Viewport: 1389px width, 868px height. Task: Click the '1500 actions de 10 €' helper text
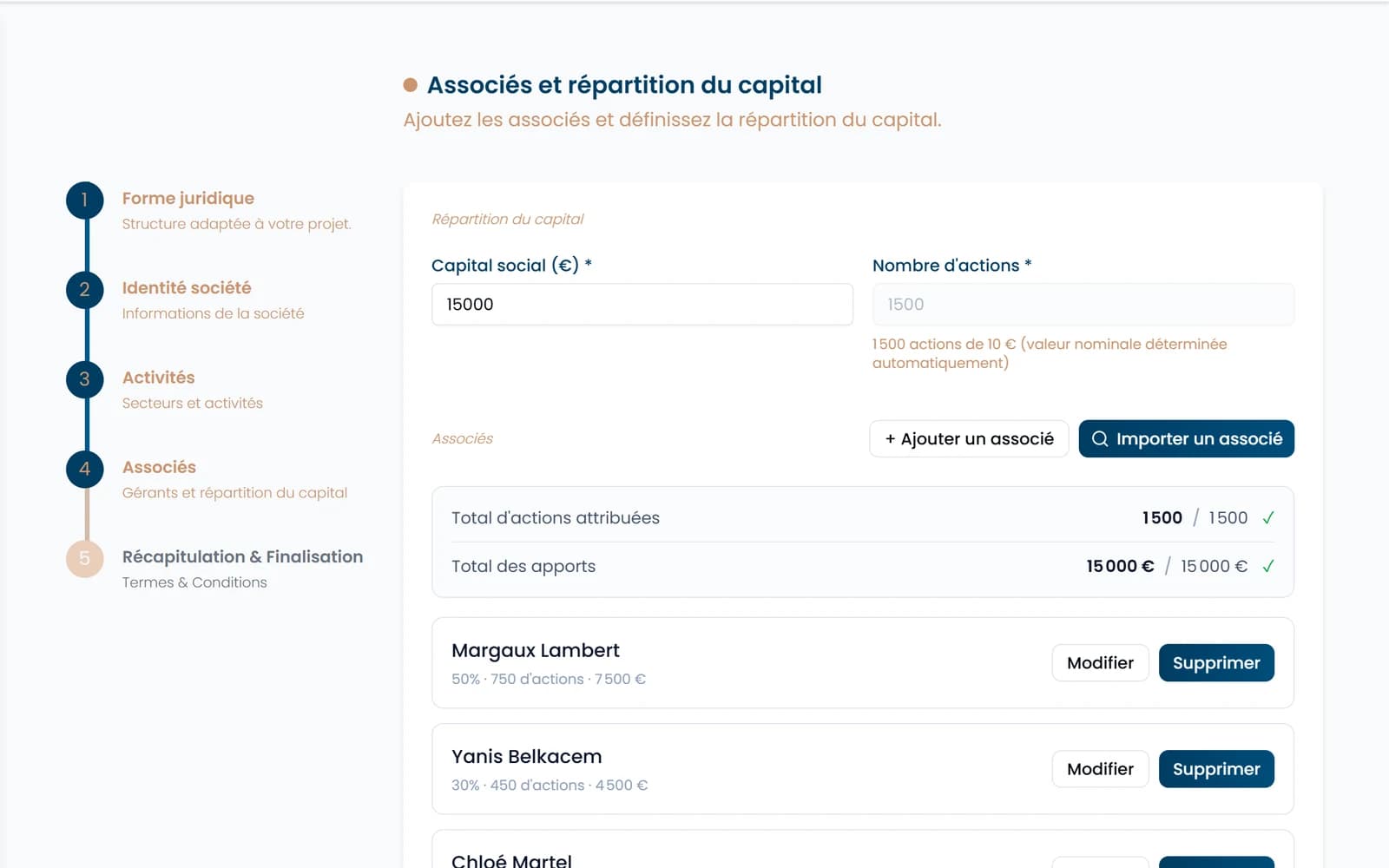coord(1050,353)
